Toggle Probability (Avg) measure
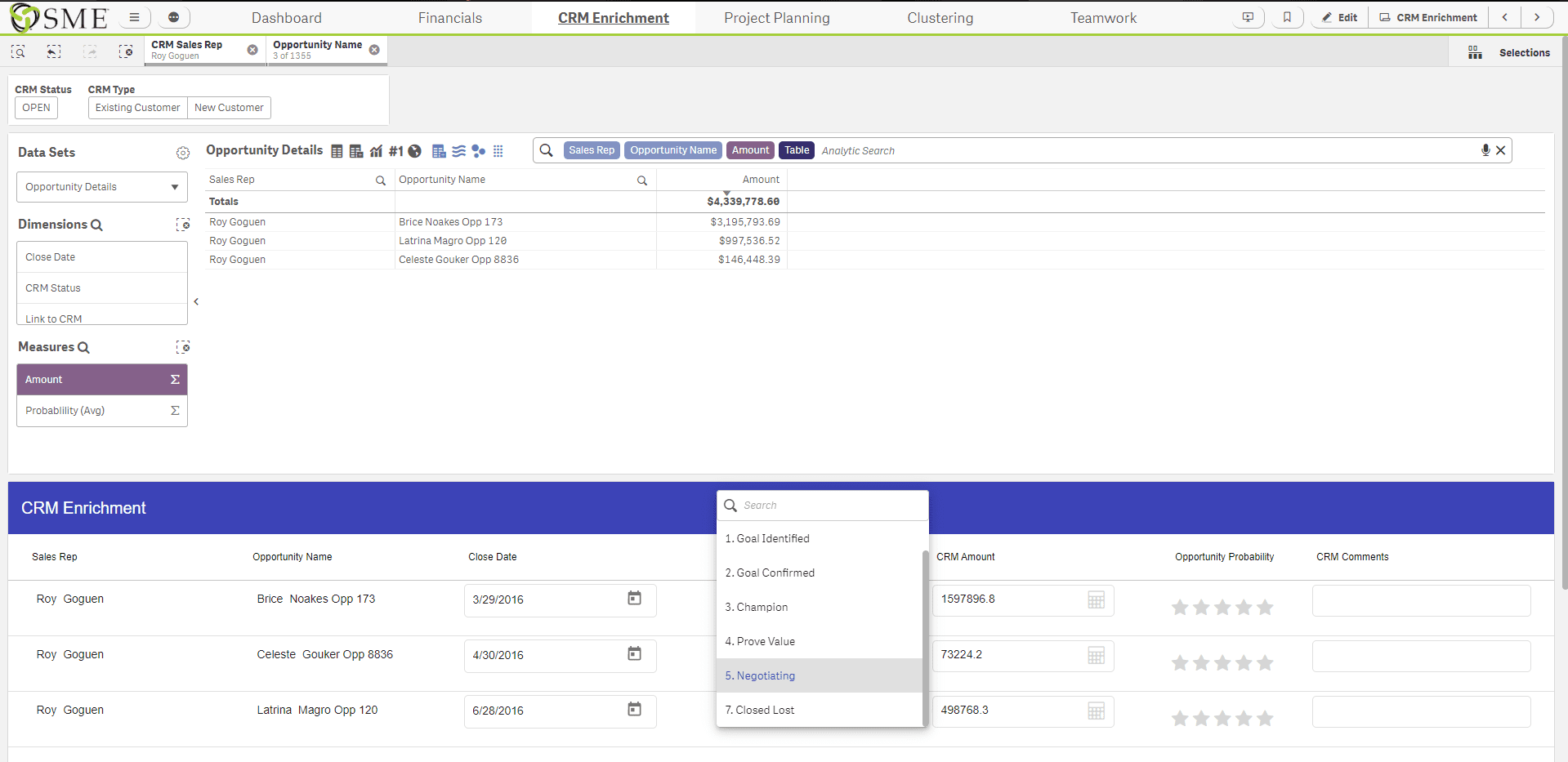Screen dimensions: 1568x762 click(102, 411)
